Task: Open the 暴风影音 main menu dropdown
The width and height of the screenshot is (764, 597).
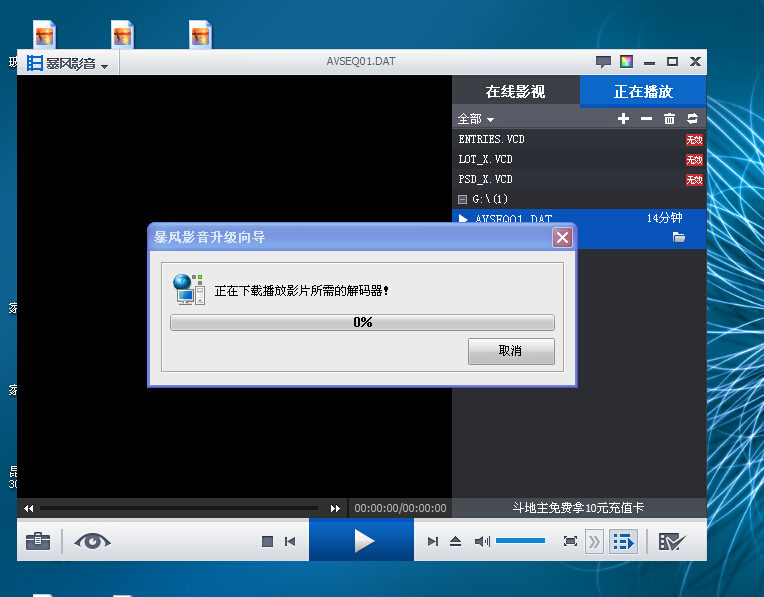Action: (x=67, y=63)
